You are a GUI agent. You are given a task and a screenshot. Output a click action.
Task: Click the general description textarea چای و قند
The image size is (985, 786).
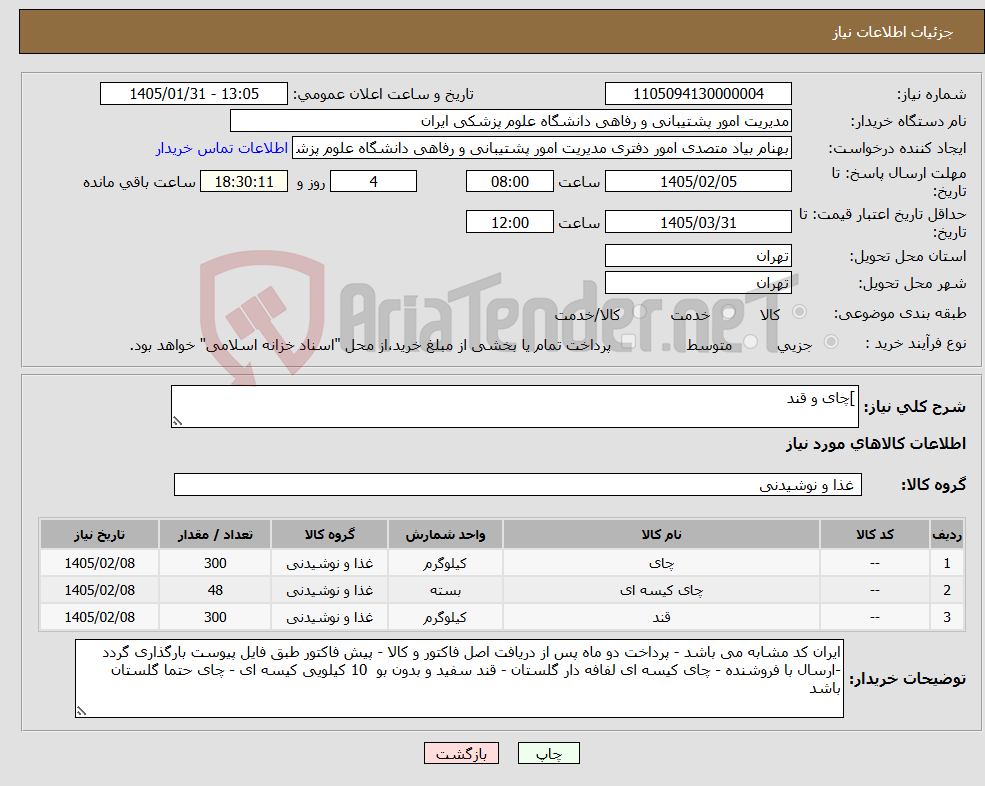pyautogui.click(x=514, y=407)
